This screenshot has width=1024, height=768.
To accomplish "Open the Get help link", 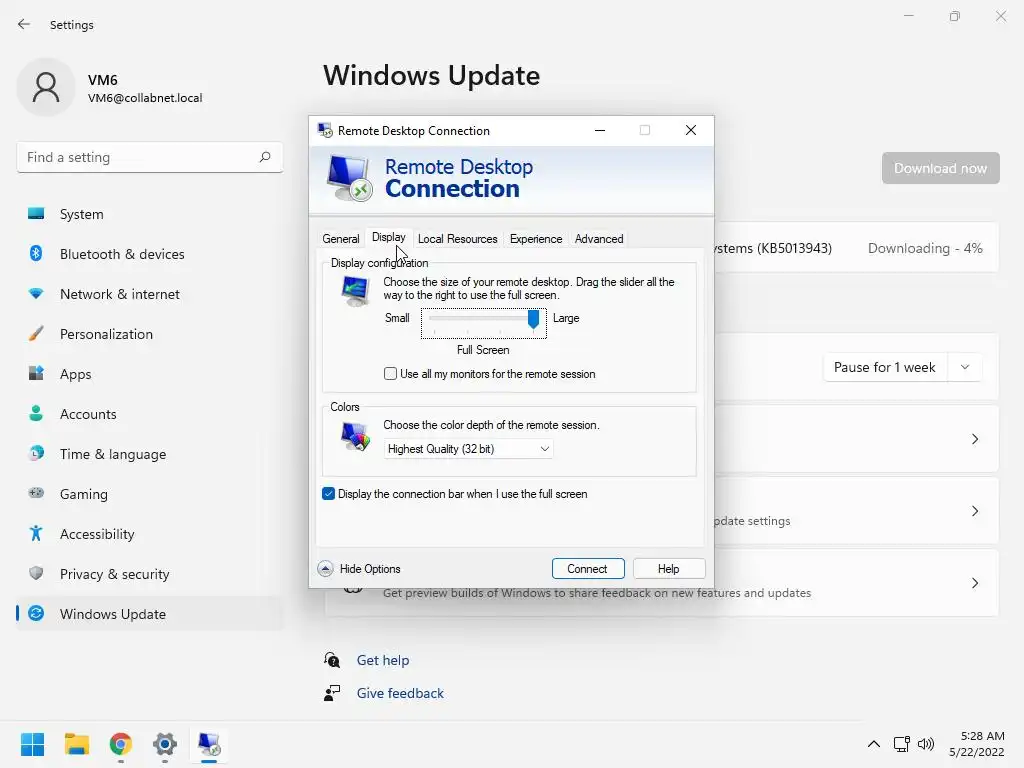I will 383,660.
